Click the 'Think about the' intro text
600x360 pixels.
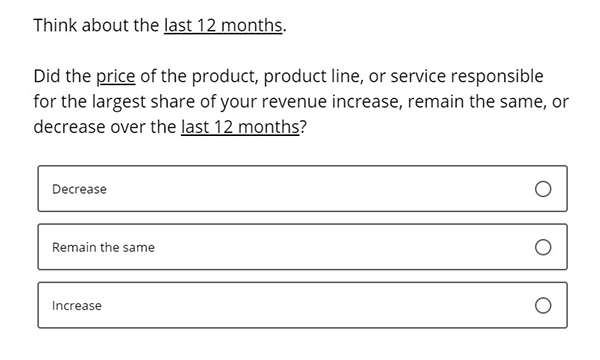[96, 26]
